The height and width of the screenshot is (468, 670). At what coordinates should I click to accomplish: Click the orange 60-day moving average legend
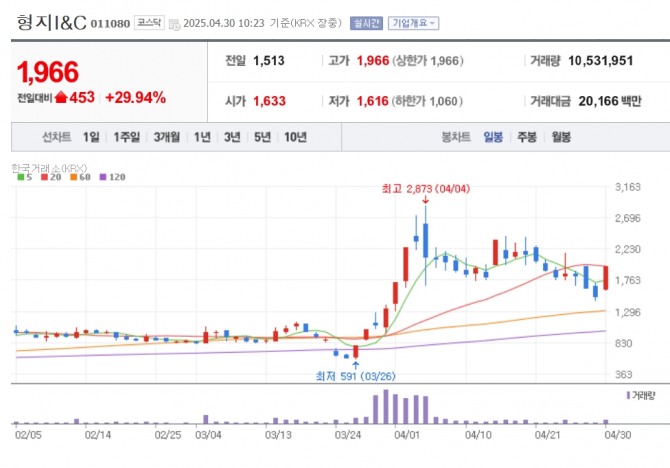tap(80, 177)
